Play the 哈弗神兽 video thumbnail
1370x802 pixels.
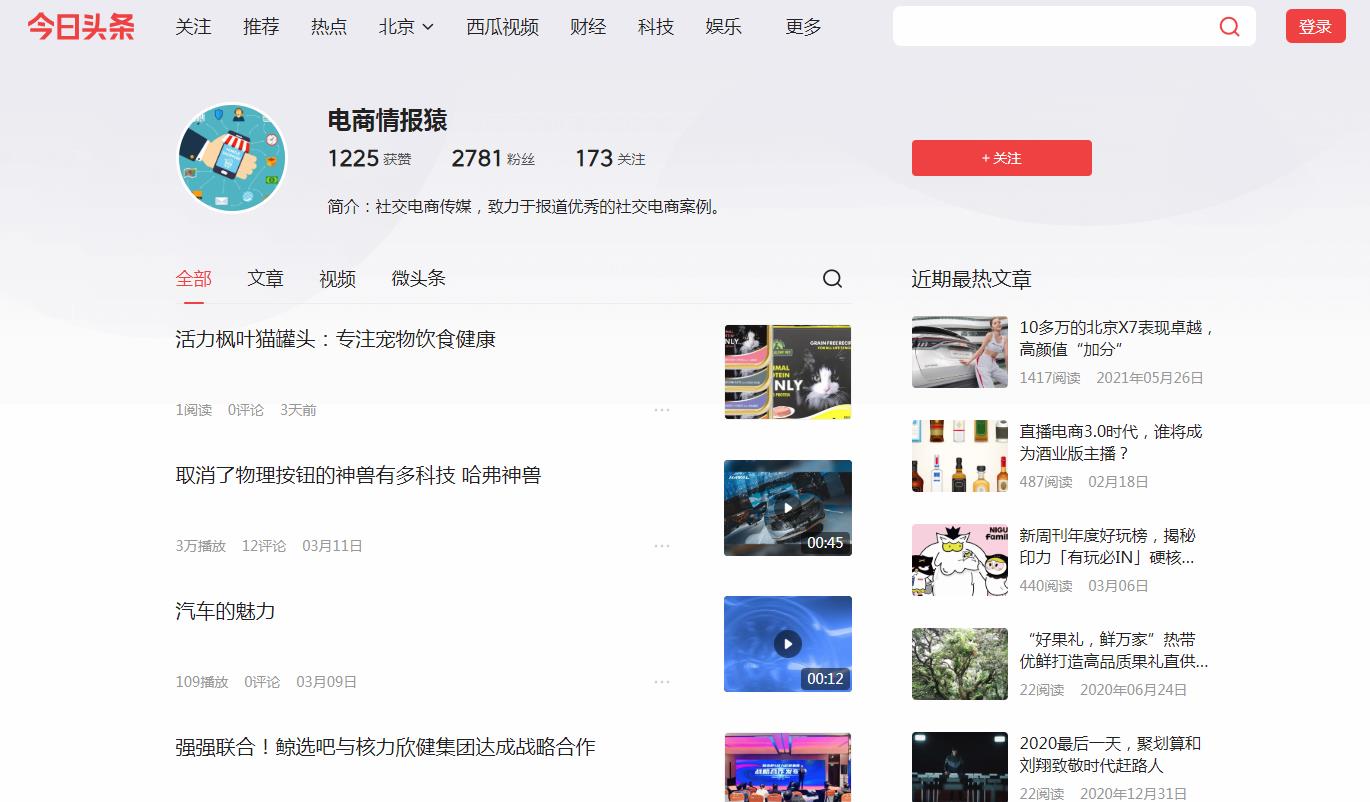point(788,508)
